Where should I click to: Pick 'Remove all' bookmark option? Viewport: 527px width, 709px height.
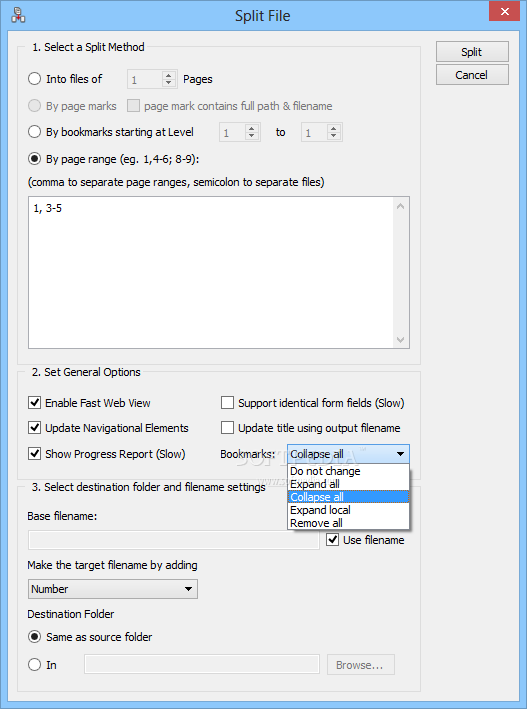348,523
